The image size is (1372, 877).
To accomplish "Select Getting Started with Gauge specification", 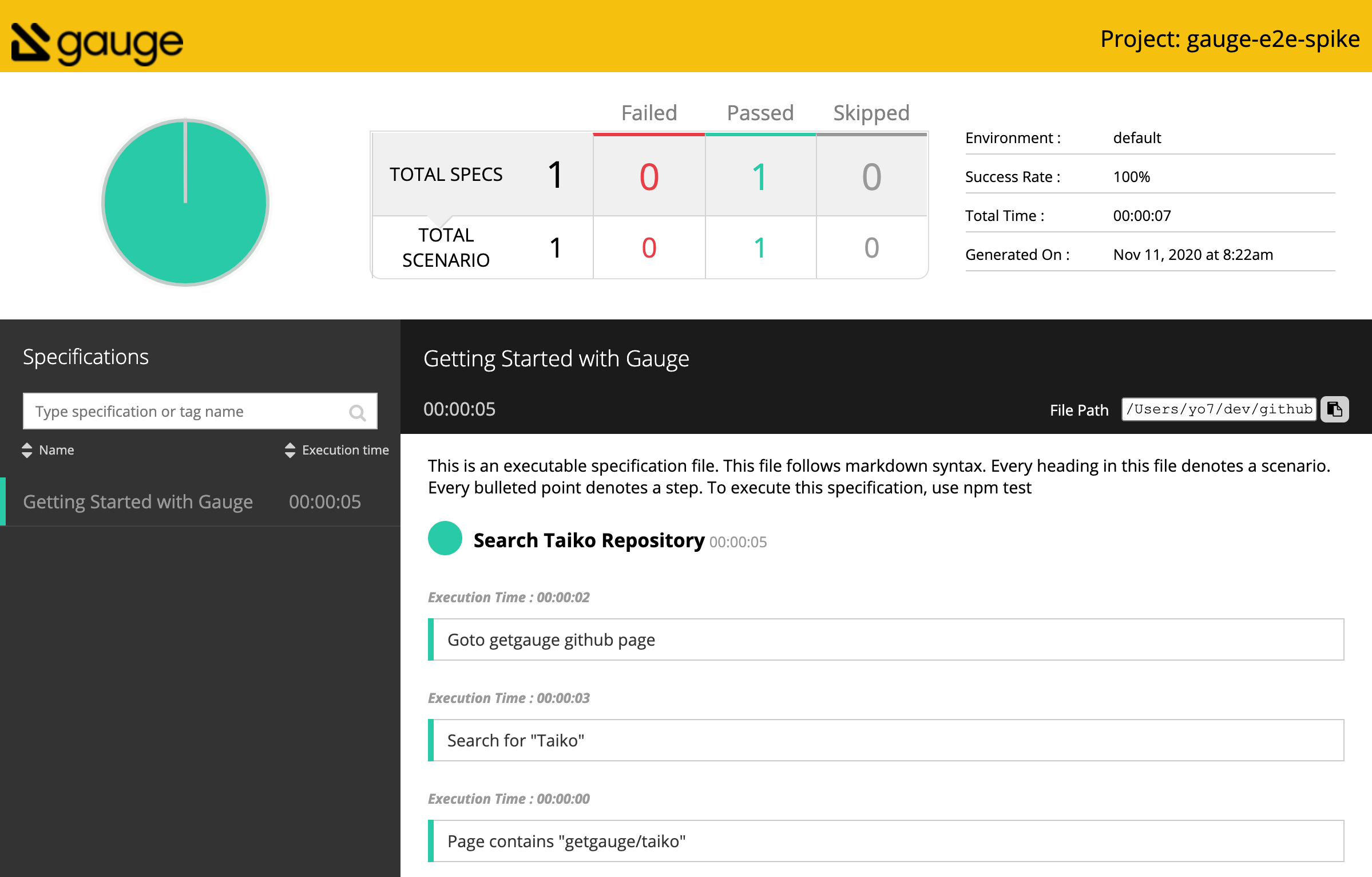I will [138, 501].
